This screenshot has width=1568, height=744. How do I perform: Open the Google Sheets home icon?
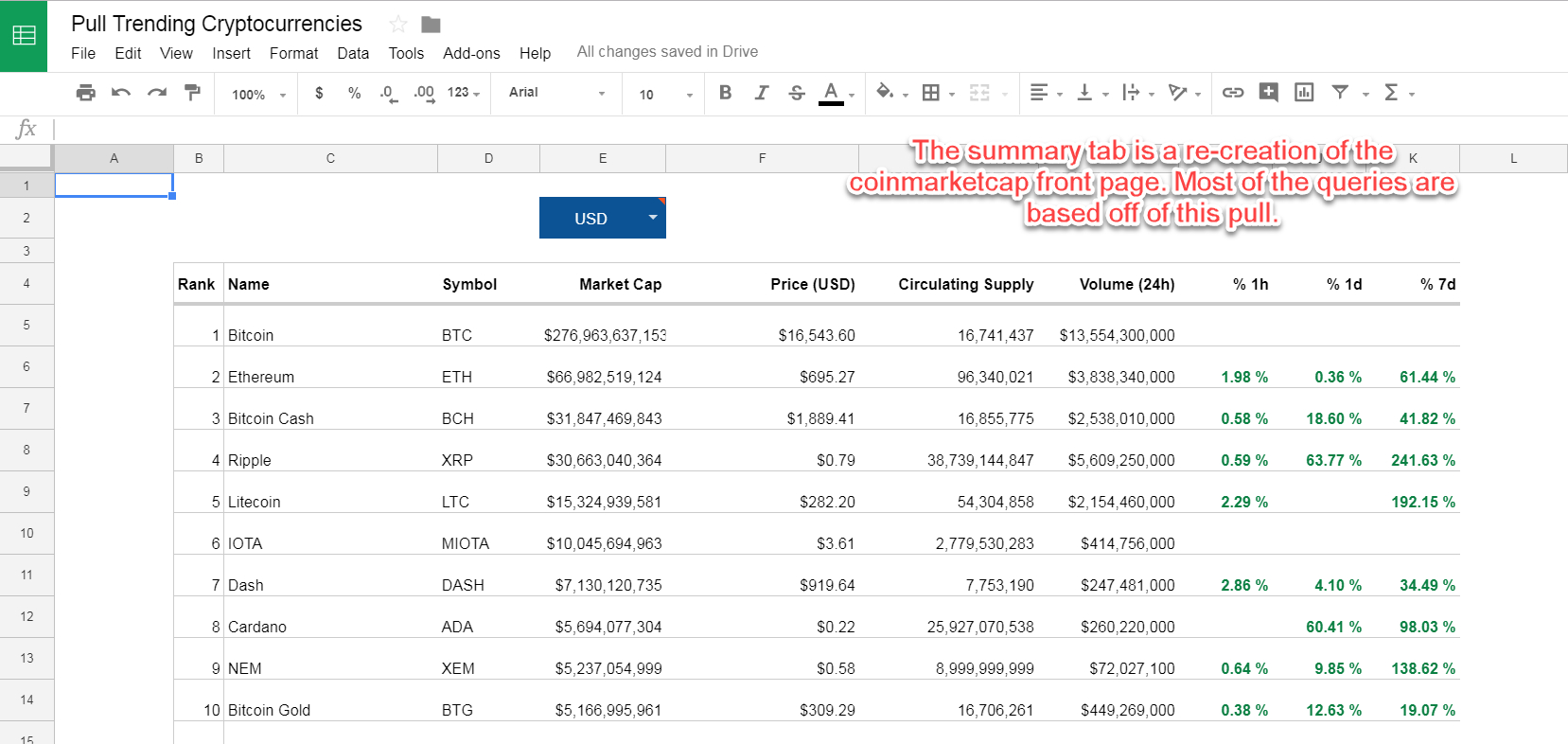pos(24,36)
